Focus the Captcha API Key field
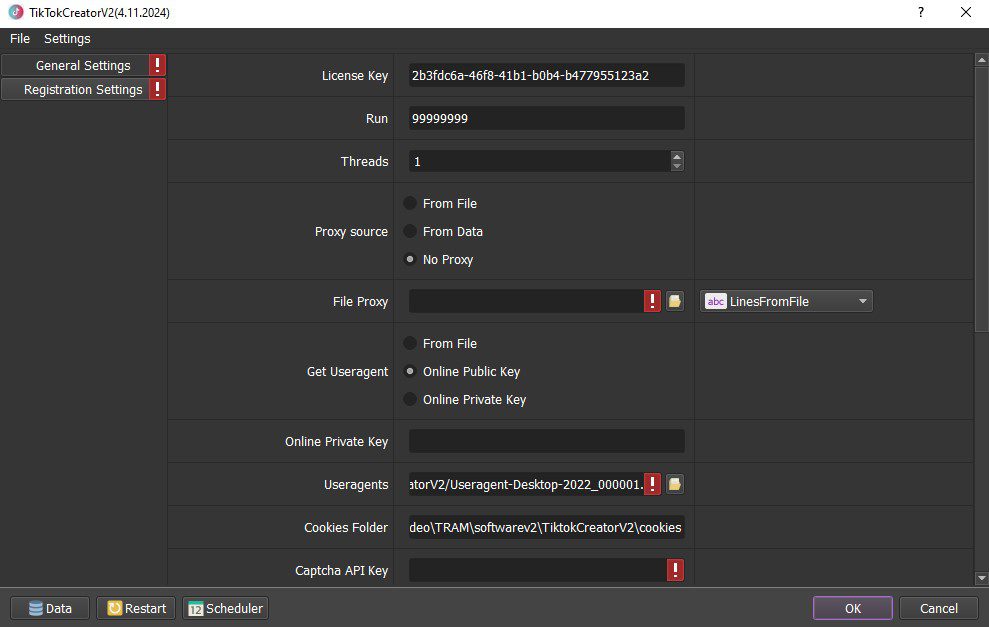This screenshot has height=627, width=989. point(537,570)
